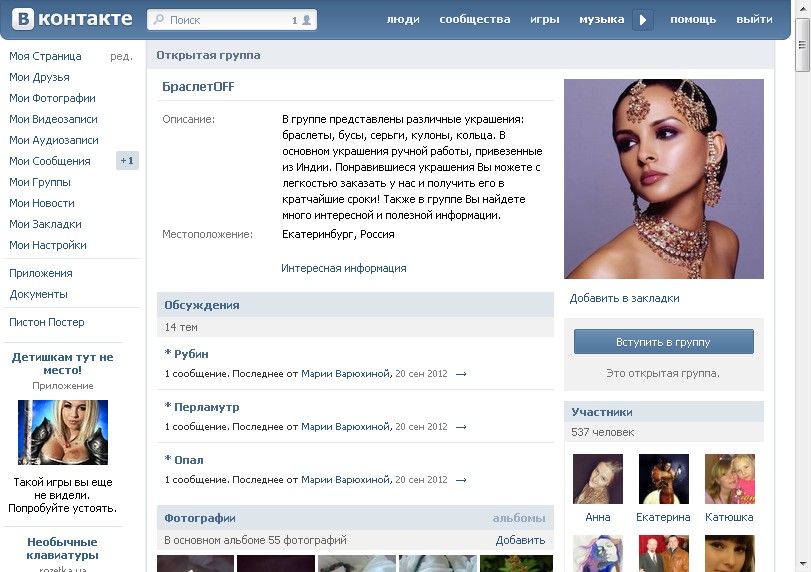Click the music play button in header
The width and height of the screenshot is (811, 572).
click(643, 20)
